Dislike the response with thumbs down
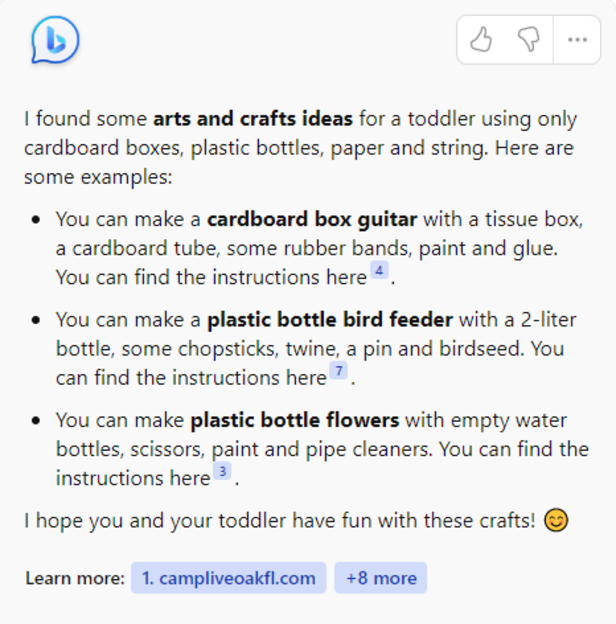The width and height of the screenshot is (616, 624). click(529, 40)
